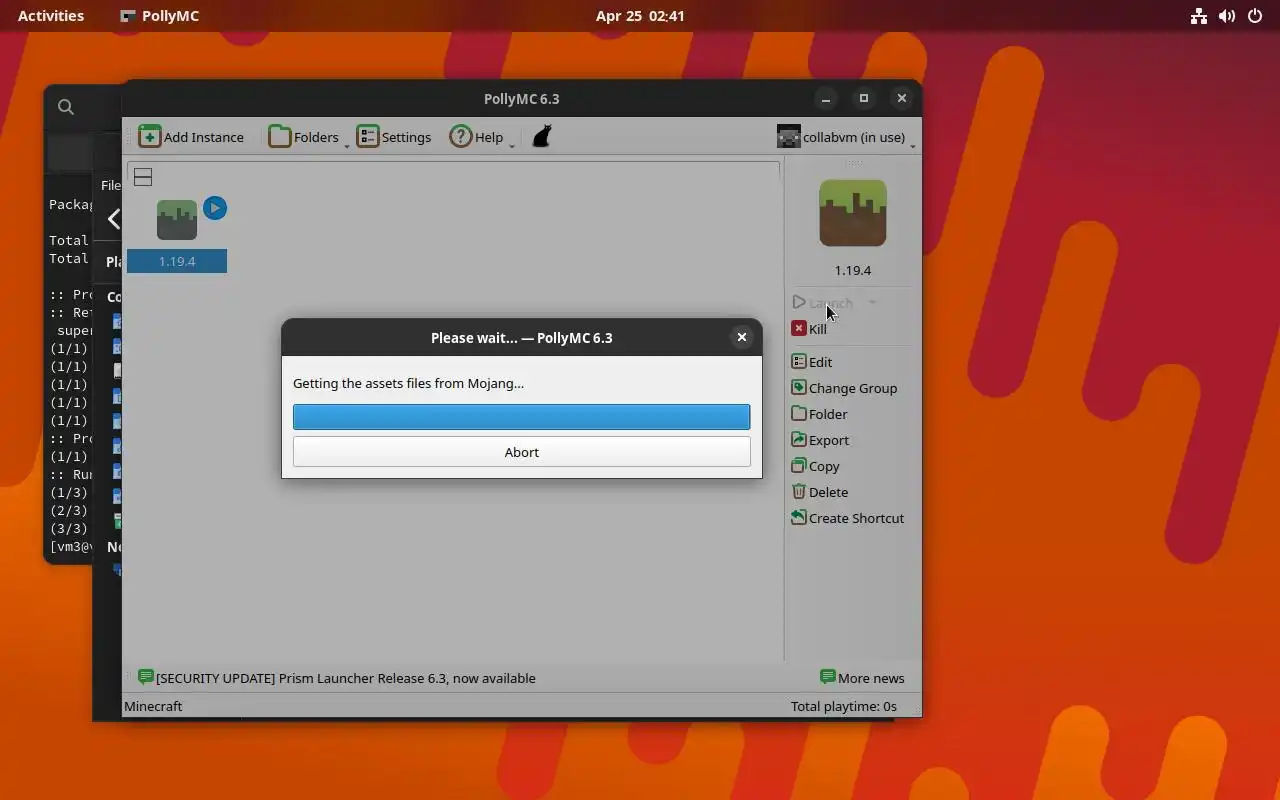Screen dimensions: 1280x800
Task: Click the 1.19.4 name in side panel
Action: point(853,270)
